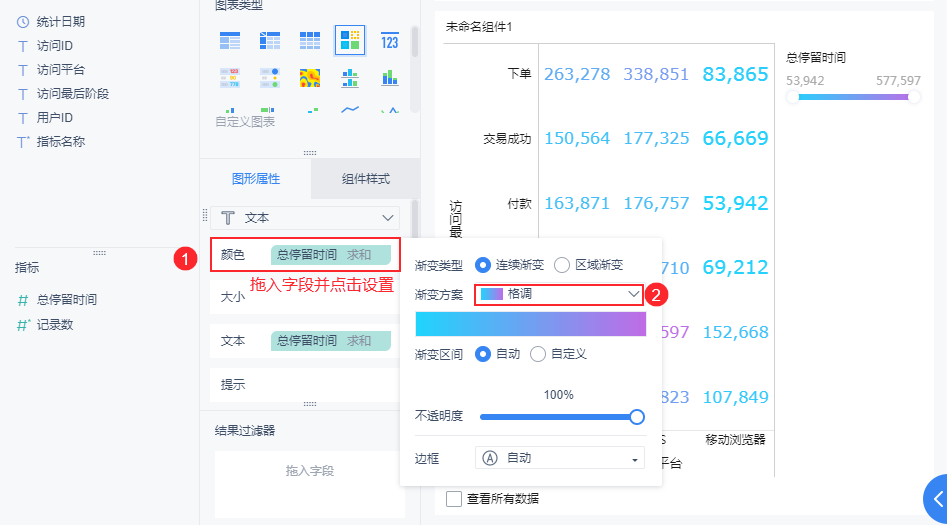Screen dimensions: 947x525
Task: Click the table cell value 150,564
Action: (x=577, y=138)
